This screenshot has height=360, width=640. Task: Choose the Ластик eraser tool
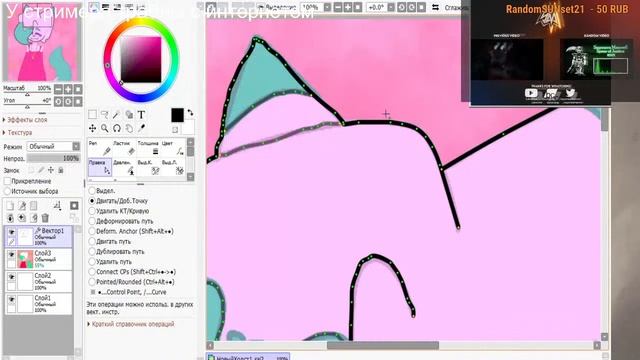(124, 149)
